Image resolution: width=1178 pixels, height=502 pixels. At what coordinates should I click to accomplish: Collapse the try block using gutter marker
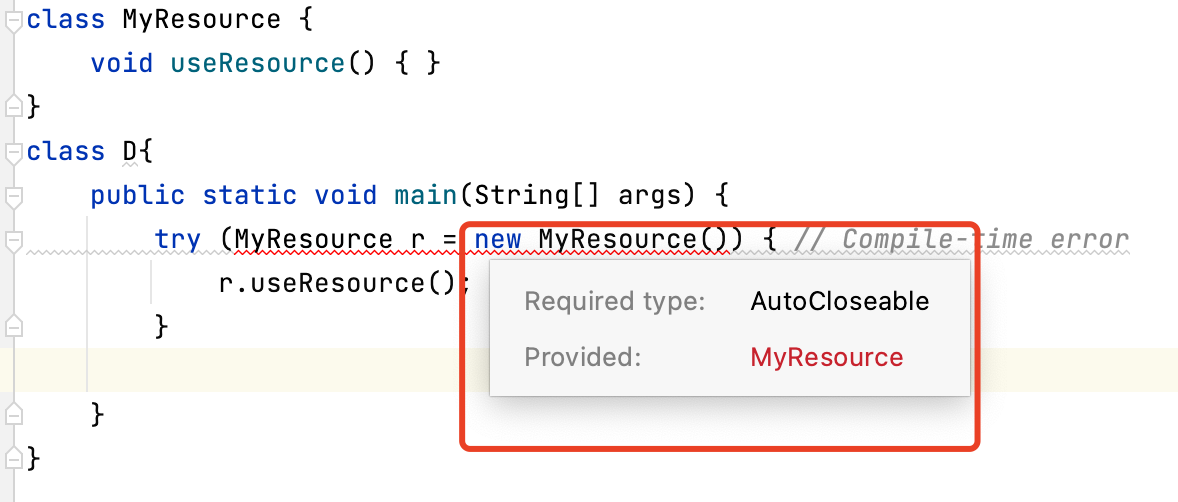pyautogui.click(x=13, y=240)
